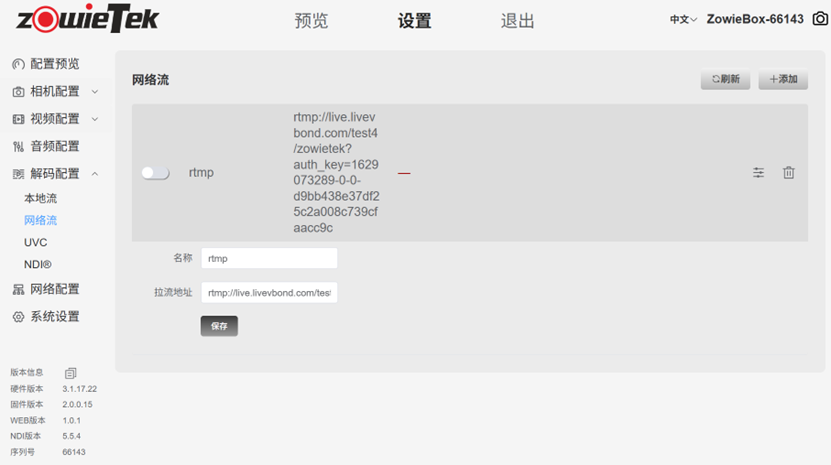
Task: Open 音频配置 in the sidebar
Action: click(x=54, y=146)
